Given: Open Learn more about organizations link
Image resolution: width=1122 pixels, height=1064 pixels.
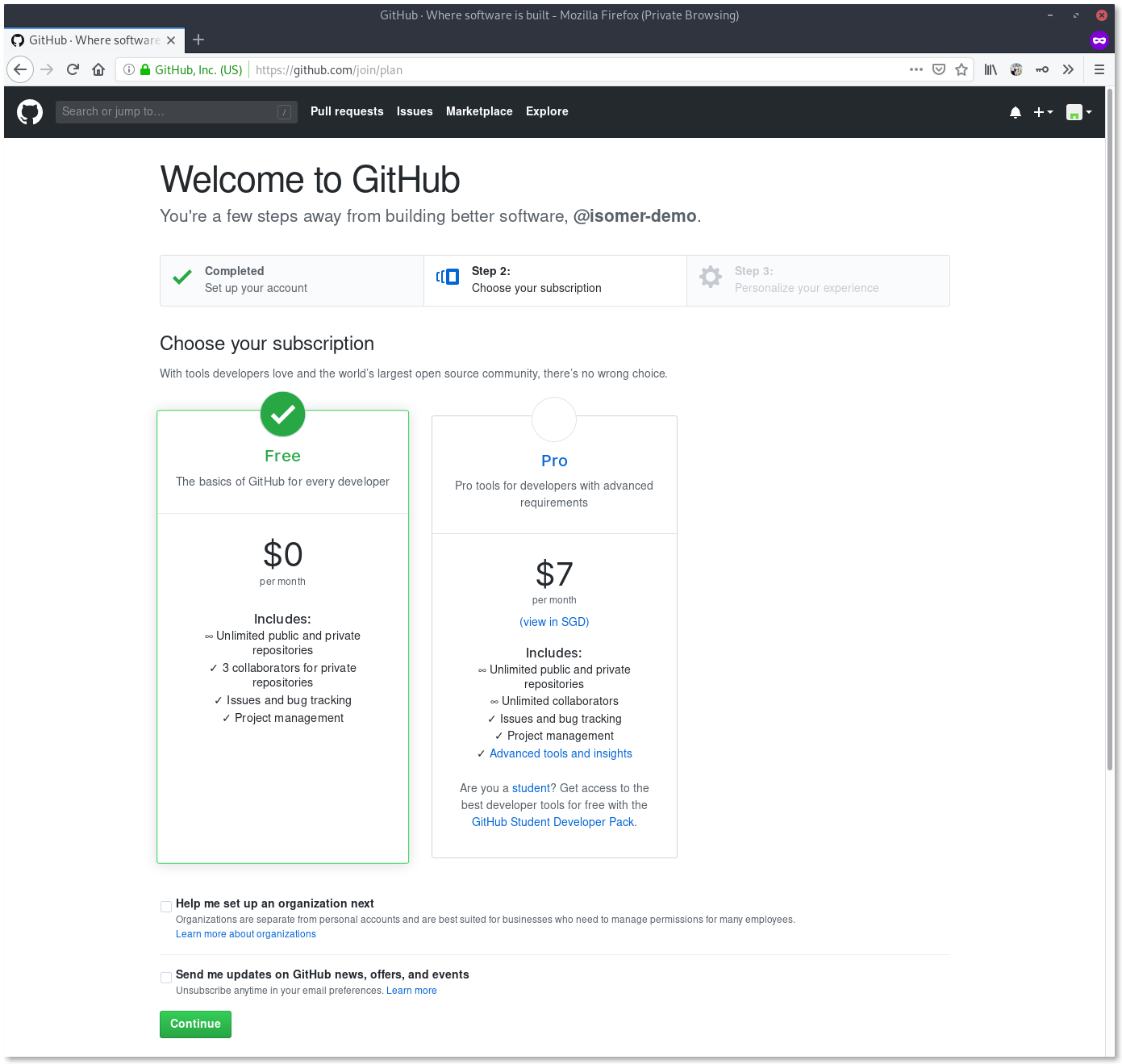Looking at the screenshot, I should click(x=246, y=934).
